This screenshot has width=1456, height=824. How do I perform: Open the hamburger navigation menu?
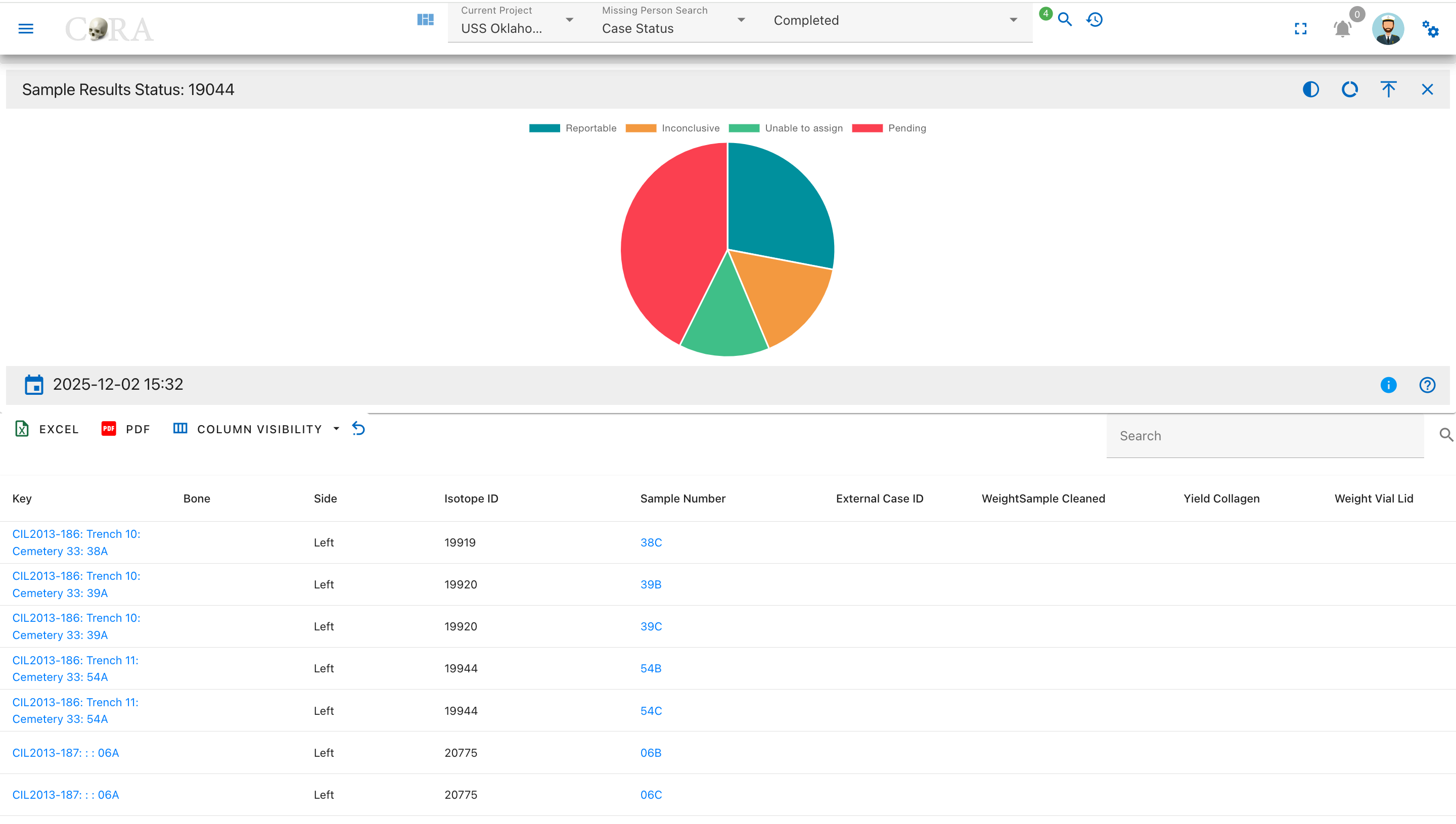(26, 28)
